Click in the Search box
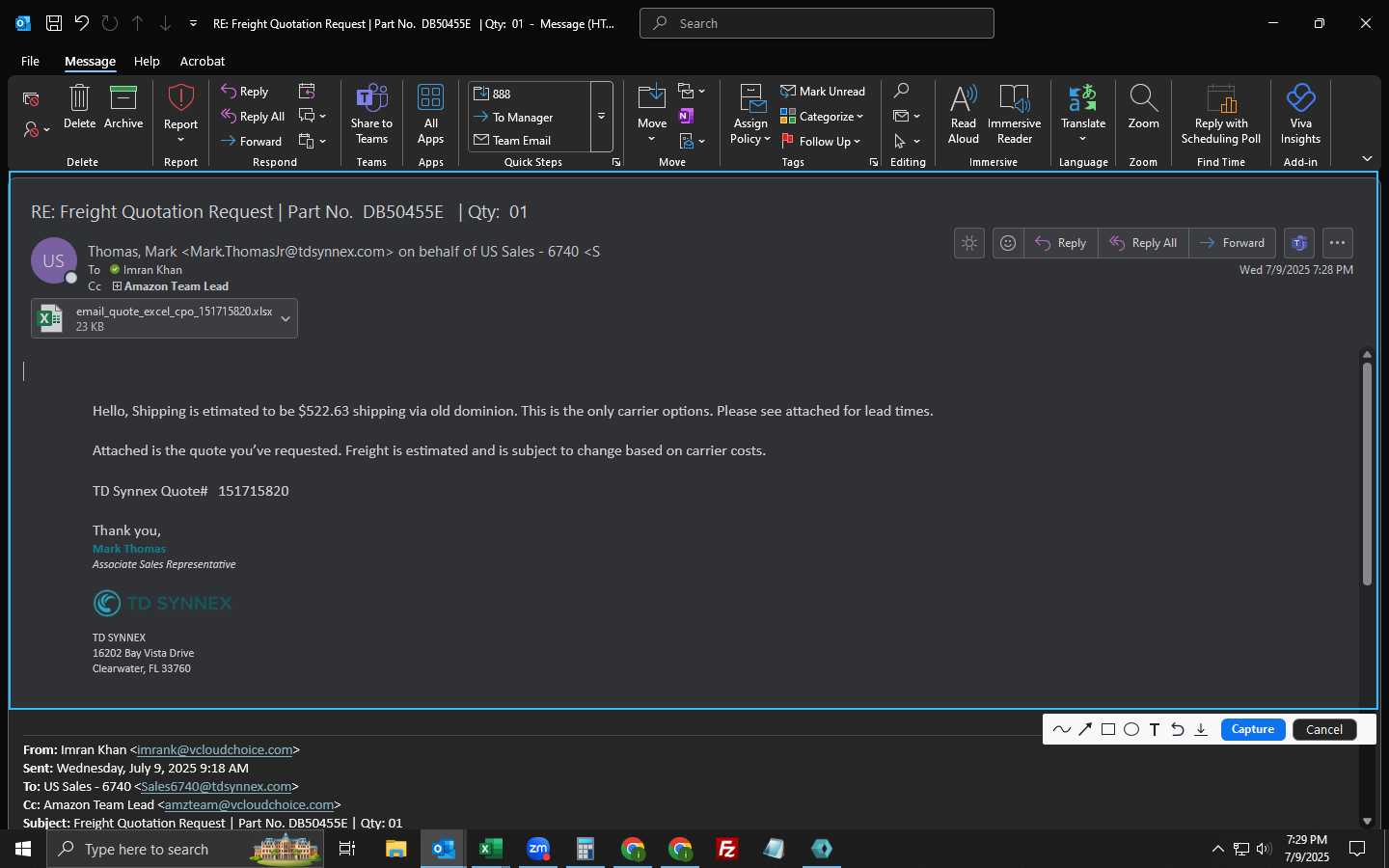 pos(816,23)
